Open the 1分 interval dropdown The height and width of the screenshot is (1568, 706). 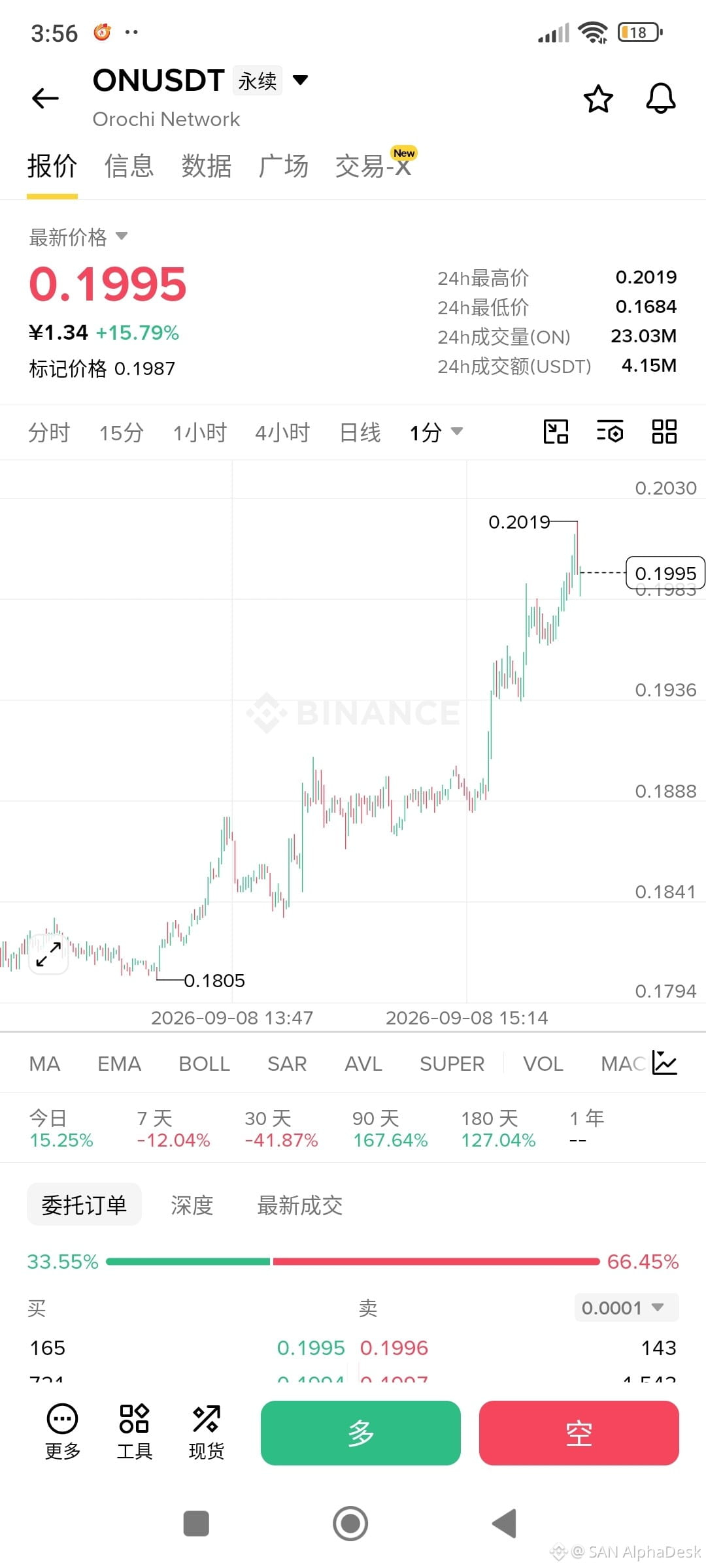click(436, 432)
